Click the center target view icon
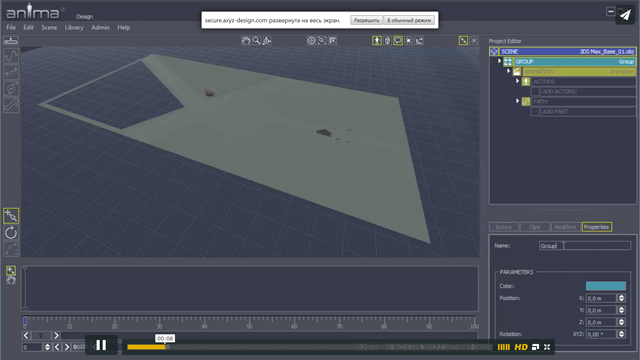This screenshot has width=640, height=360. coord(311,40)
